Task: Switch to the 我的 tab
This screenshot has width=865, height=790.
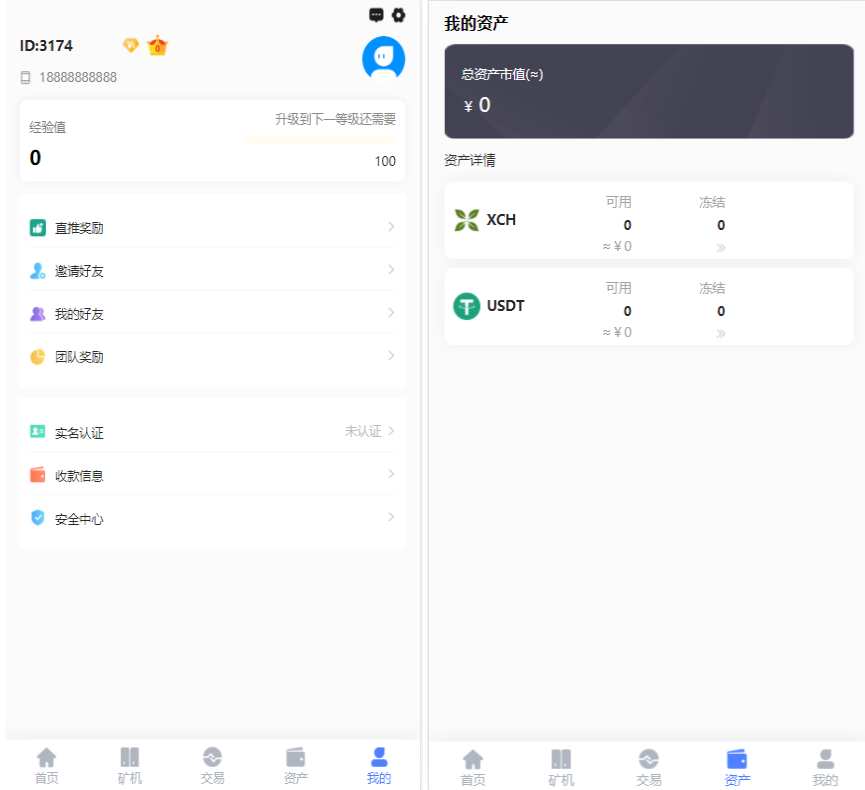Action: 377,763
